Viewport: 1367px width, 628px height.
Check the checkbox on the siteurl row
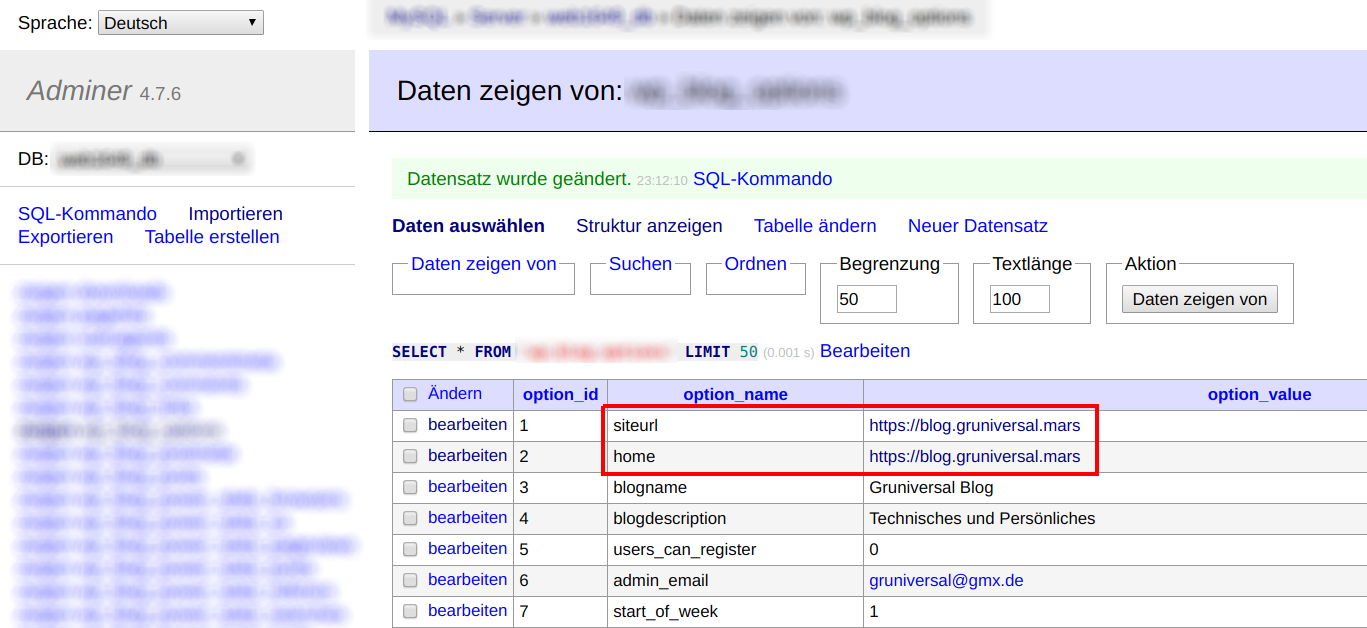coord(410,425)
